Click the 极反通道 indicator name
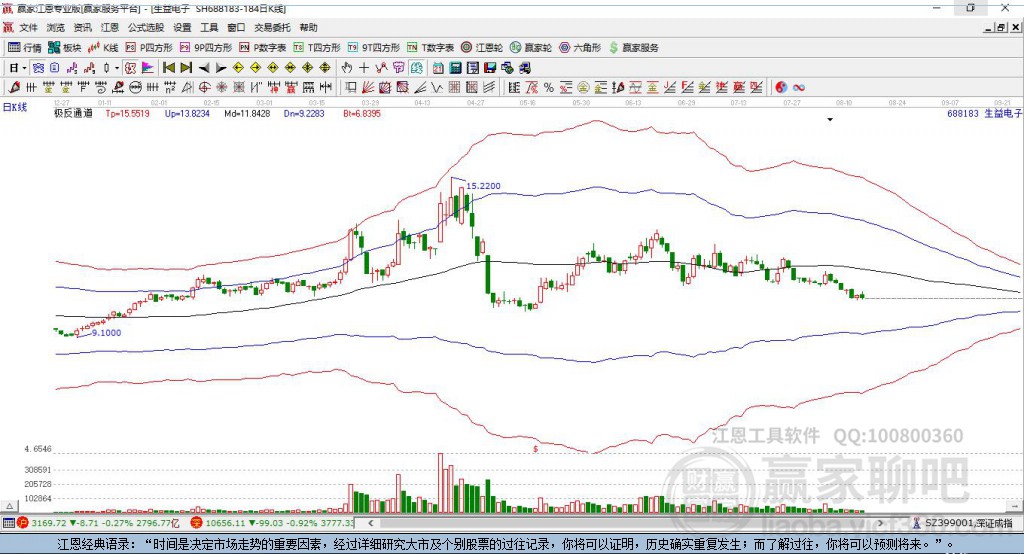Screen dimensions: 1024x554 click(x=73, y=113)
